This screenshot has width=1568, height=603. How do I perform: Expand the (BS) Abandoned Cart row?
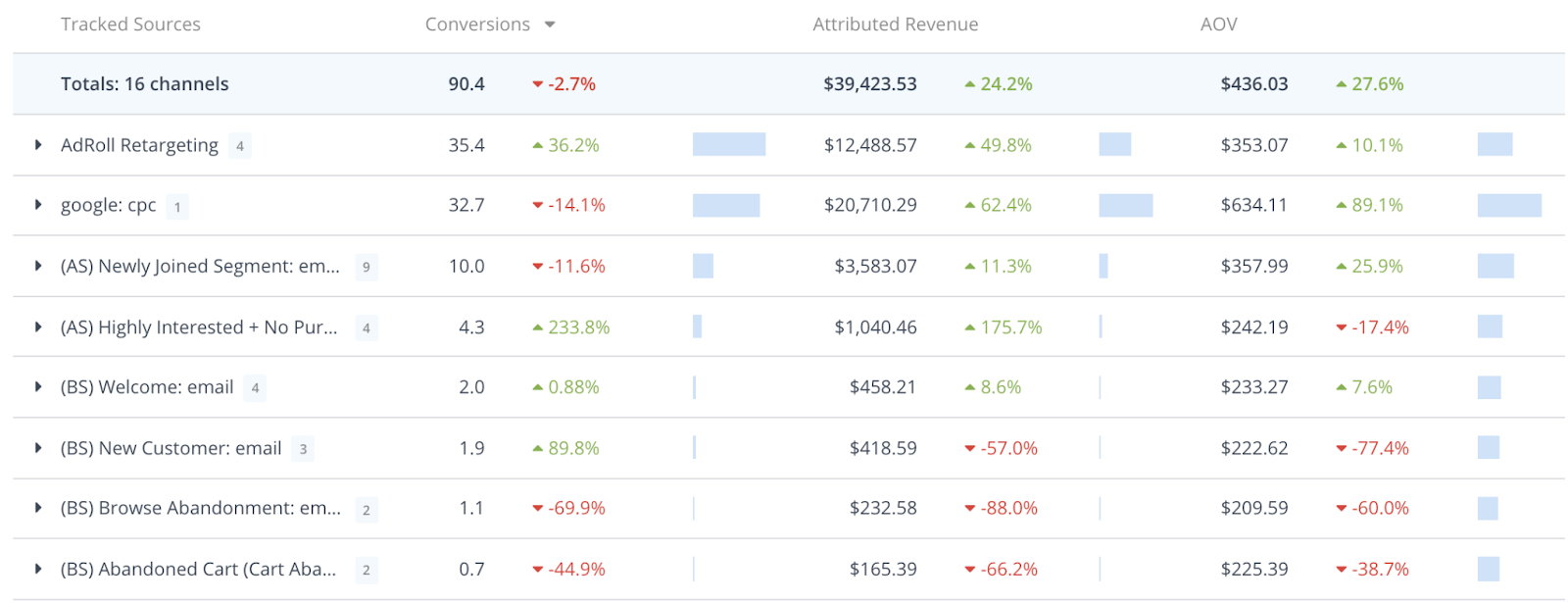[38, 569]
